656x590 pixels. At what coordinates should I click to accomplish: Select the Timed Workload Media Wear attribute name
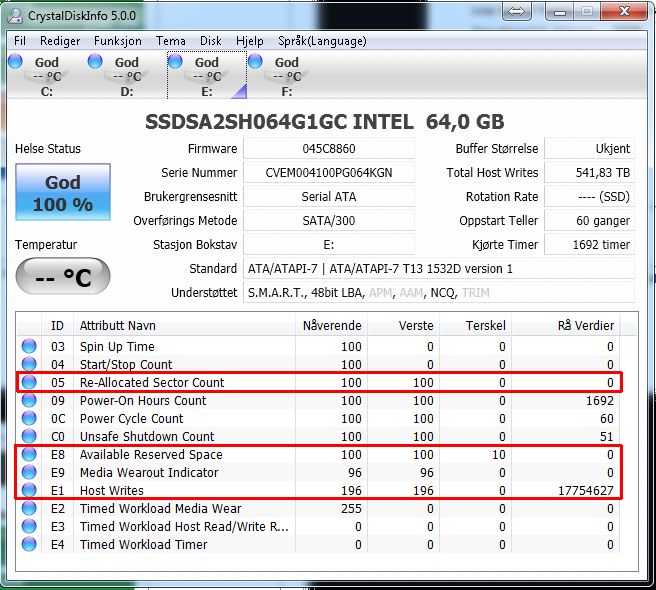click(161, 508)
